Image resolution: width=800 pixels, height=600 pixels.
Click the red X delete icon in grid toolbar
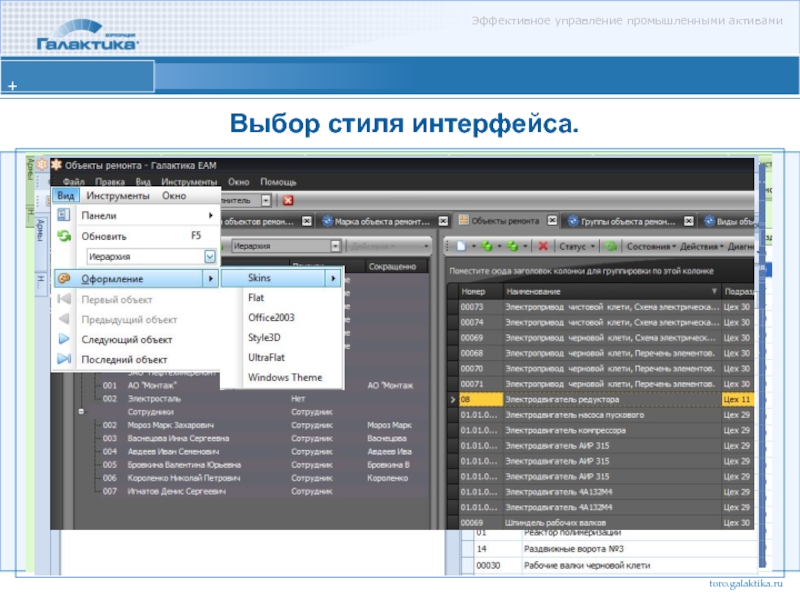click(542, 245)
